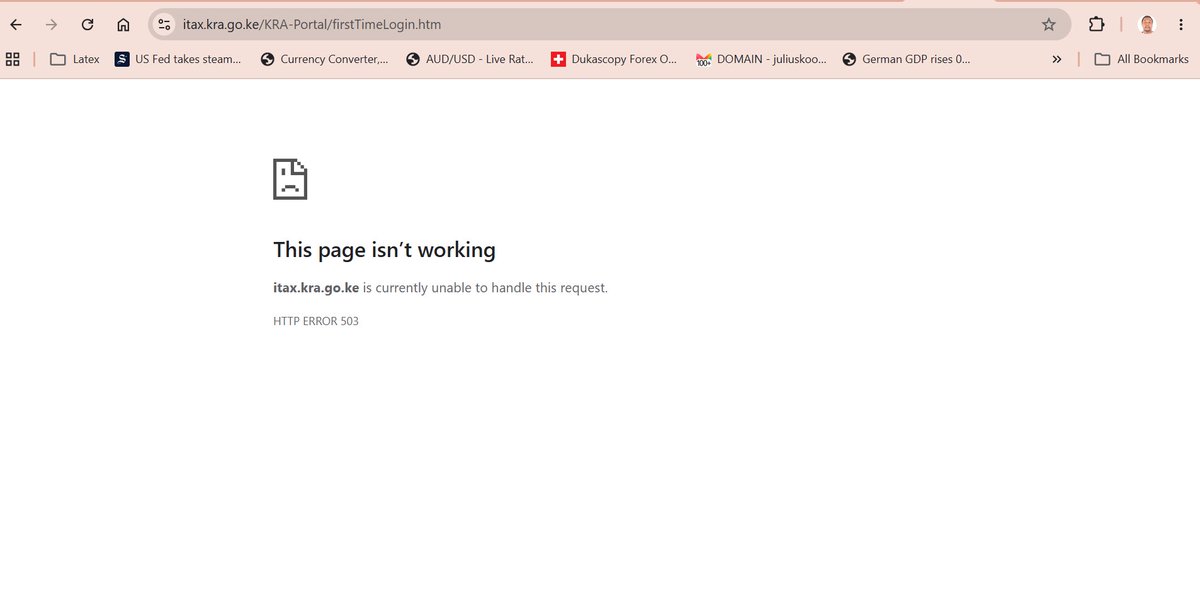Go back to the previous page
The height and width of the screenshot is (596, 1200).
[x=16, y=25]
